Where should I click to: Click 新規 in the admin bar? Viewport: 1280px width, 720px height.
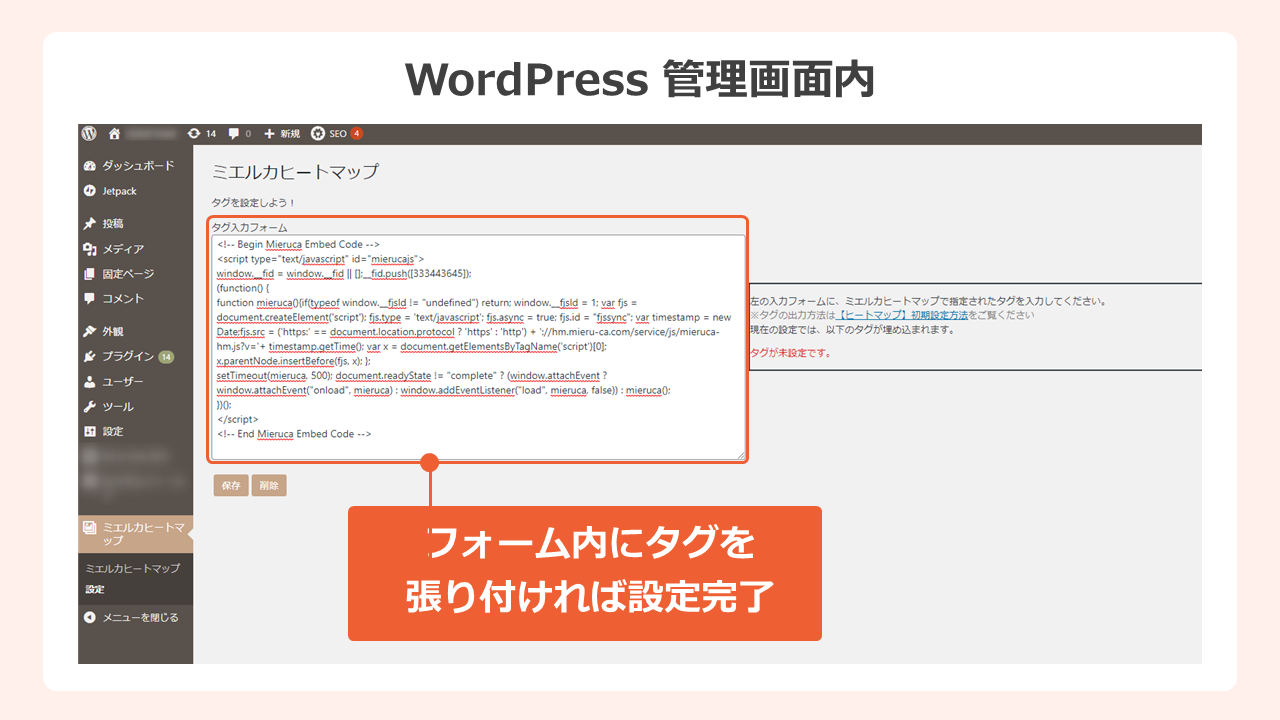click(290, 133)
